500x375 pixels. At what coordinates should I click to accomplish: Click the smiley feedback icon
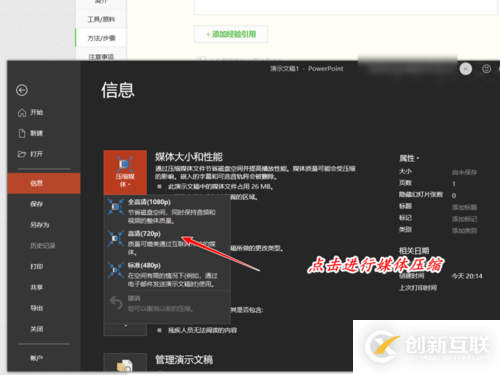(486, 69)
